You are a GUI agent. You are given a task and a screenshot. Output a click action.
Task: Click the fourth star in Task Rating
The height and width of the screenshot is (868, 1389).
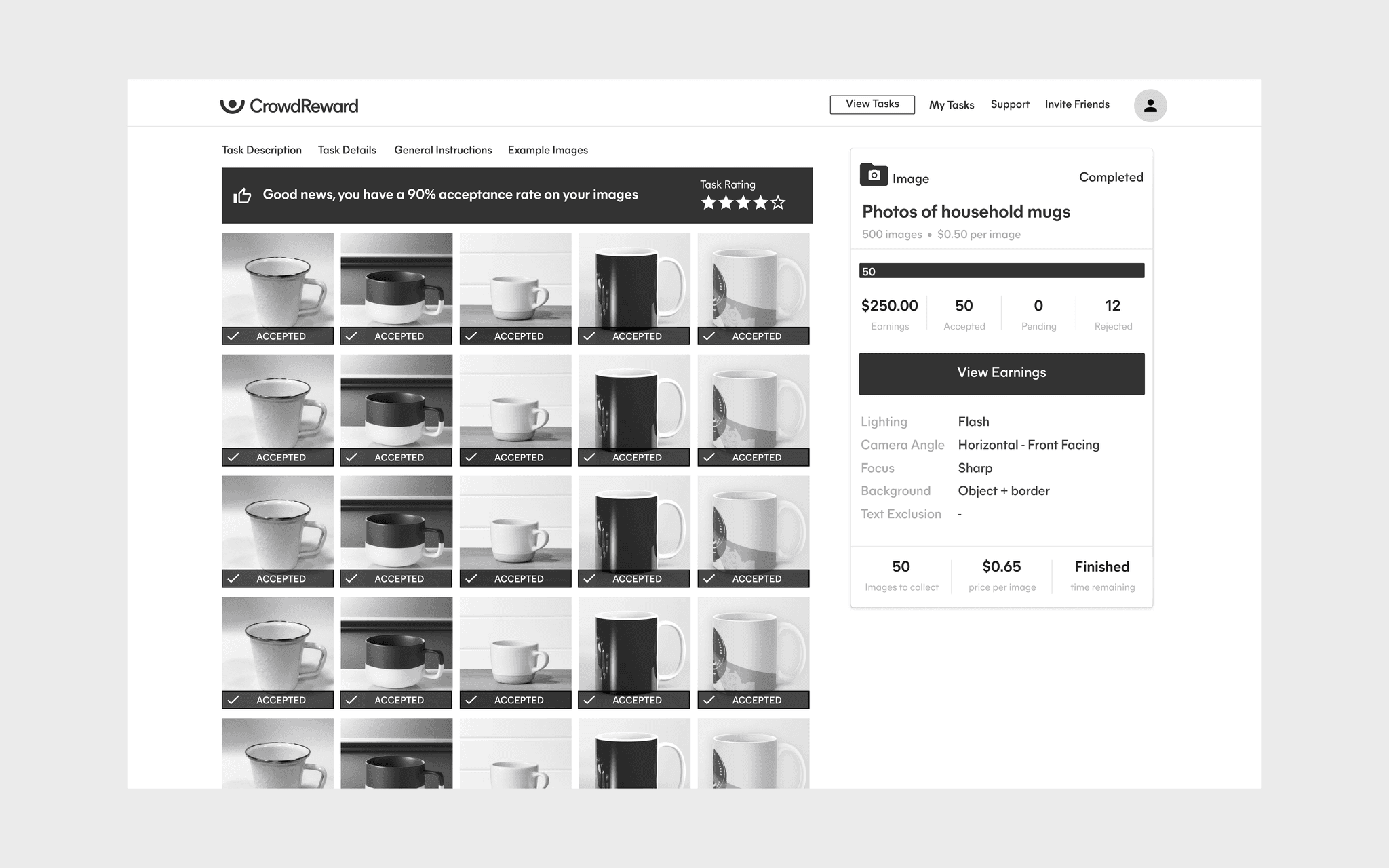pos(760,203)
